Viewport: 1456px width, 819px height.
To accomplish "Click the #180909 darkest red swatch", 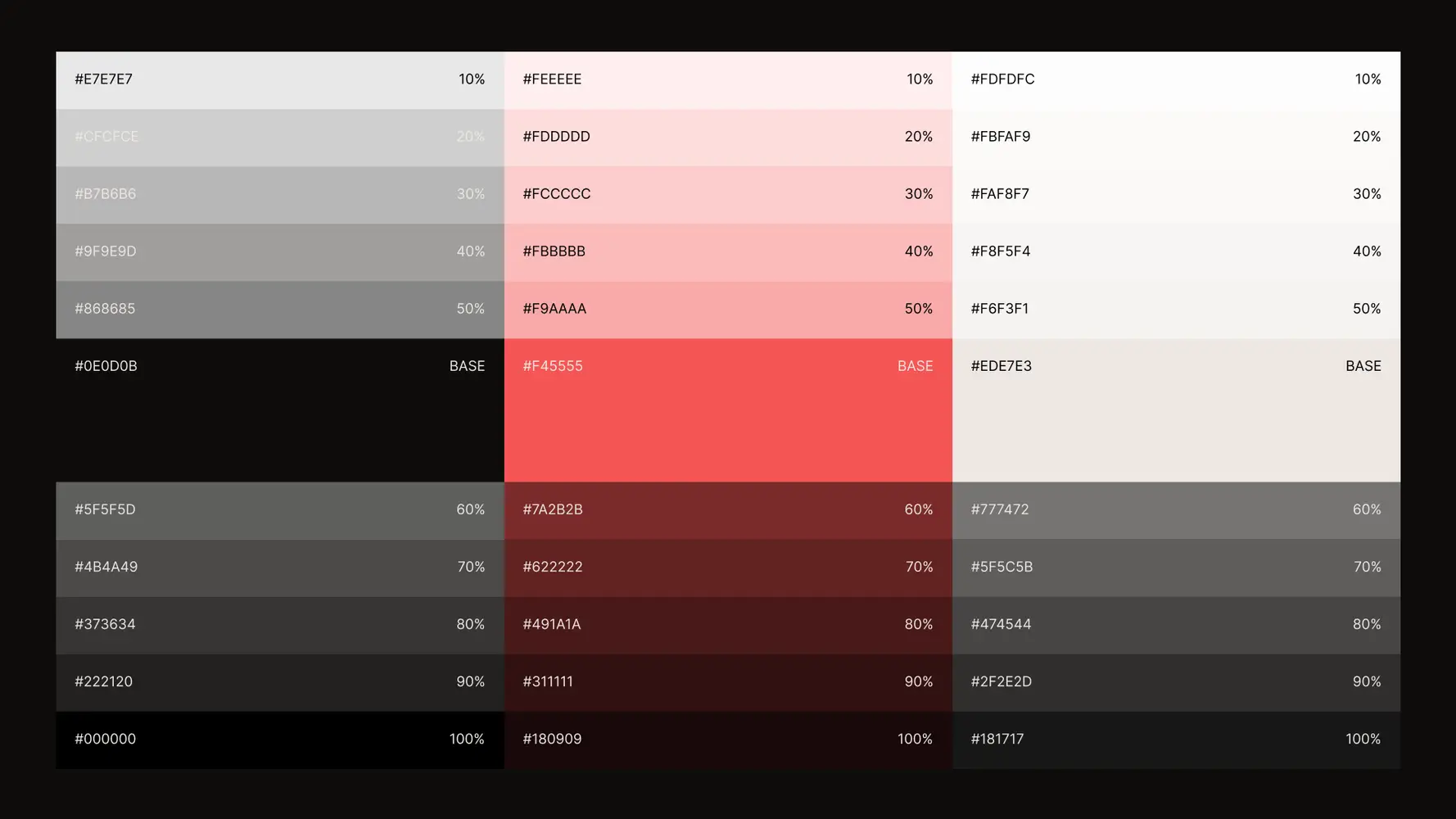I will click(727, 740).
